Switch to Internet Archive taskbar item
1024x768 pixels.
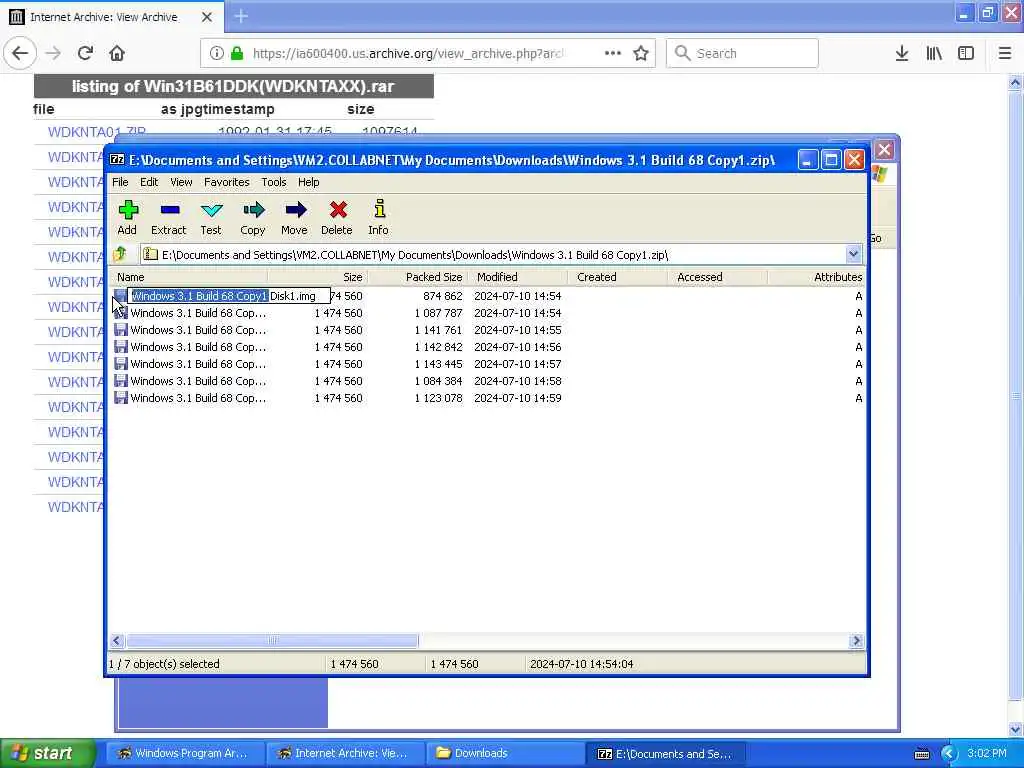pyautogui.click(x=345, y=754)
